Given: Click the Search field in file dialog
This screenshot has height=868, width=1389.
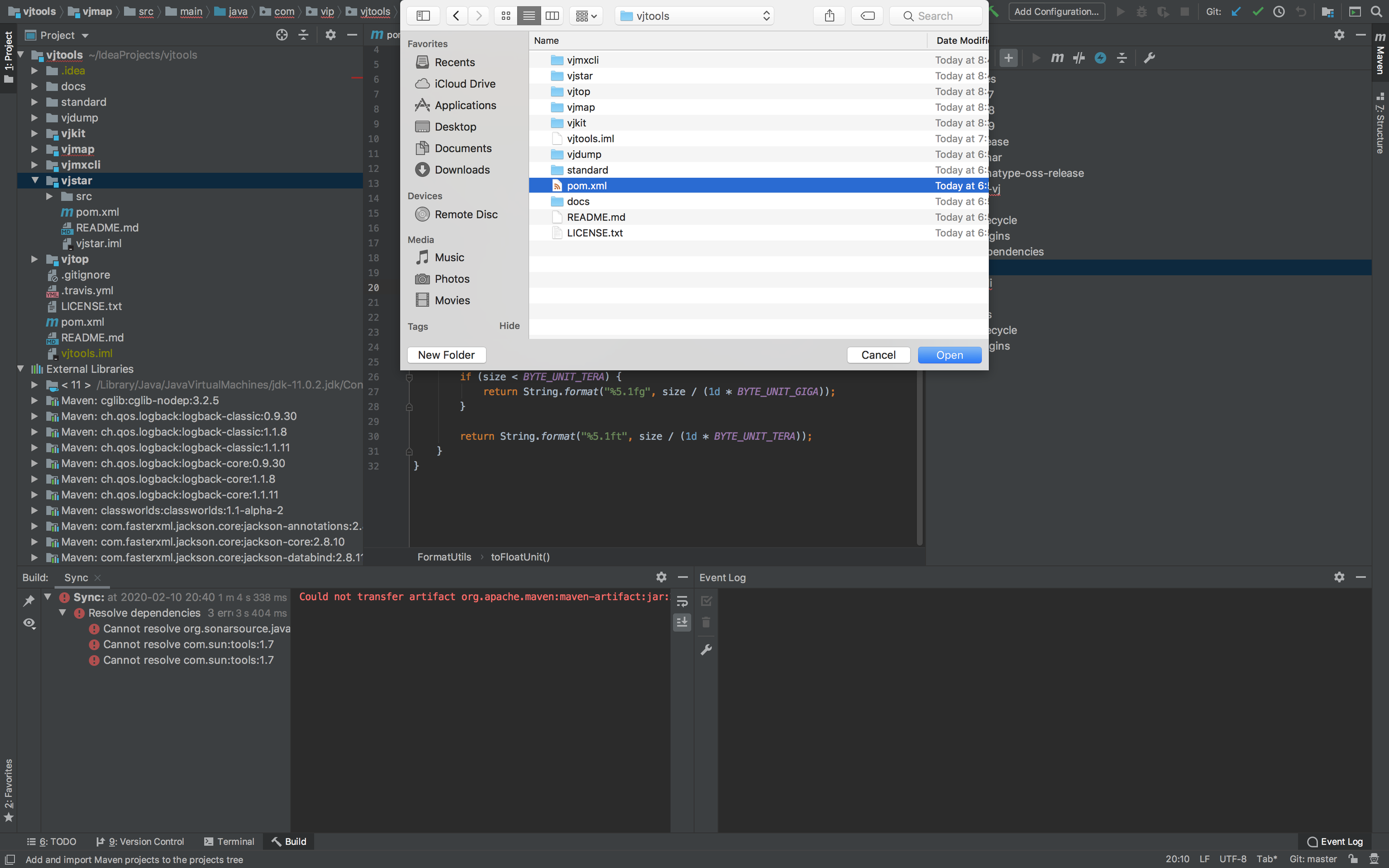Looking at the screenshot, I should click(x=936, y=16).
